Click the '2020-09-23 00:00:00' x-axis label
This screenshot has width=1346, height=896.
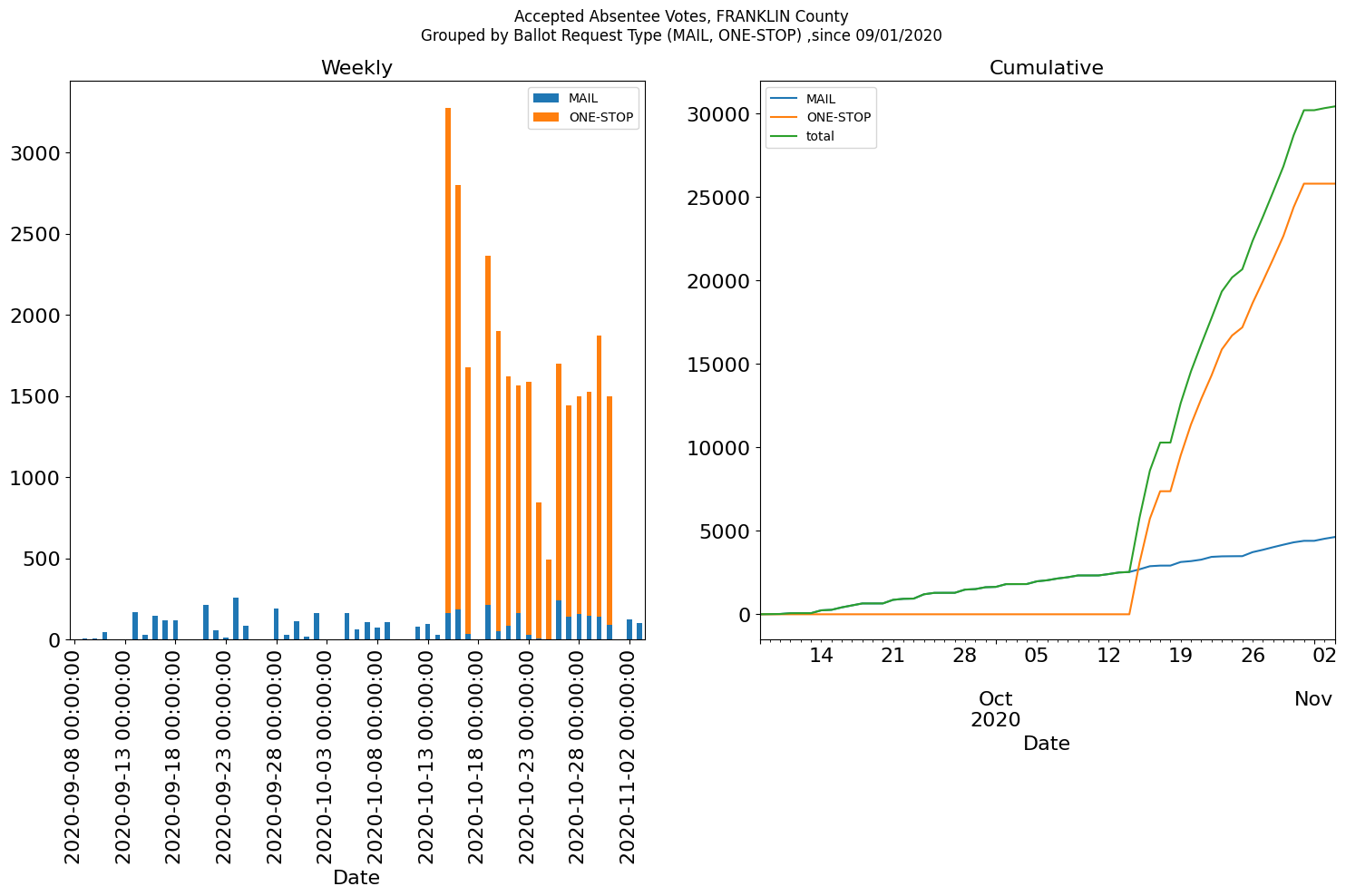pyautogui.click(x=225, y=755)
